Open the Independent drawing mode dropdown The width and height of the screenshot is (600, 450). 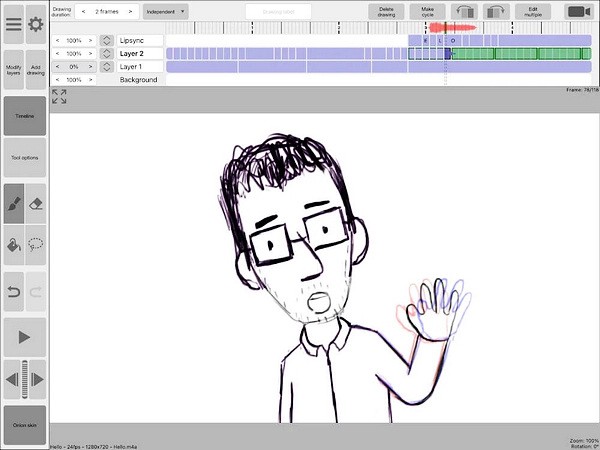[166, 12]
